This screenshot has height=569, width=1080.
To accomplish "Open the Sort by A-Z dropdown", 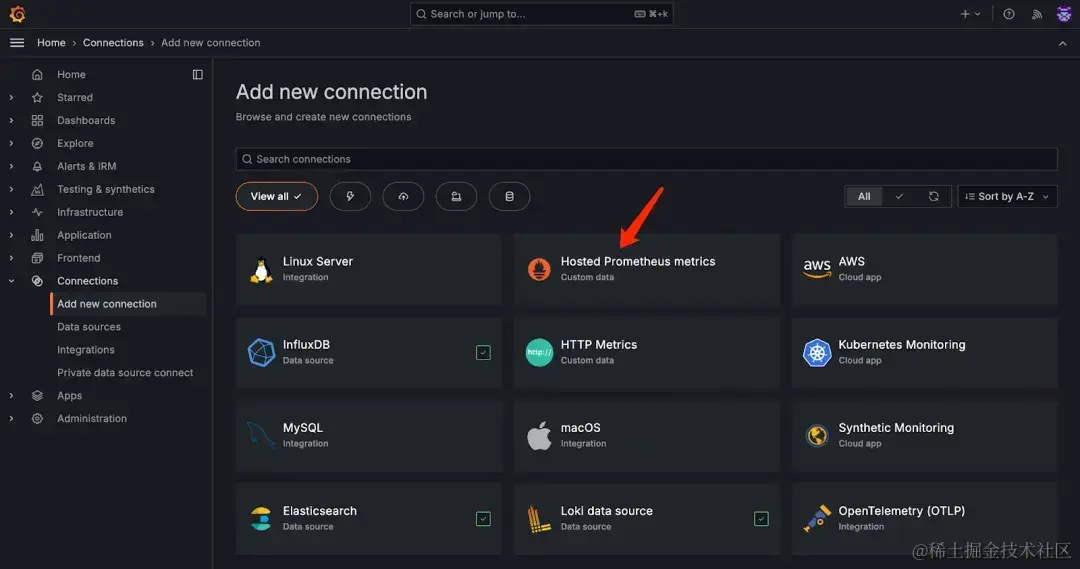I will pos(1007,196).
